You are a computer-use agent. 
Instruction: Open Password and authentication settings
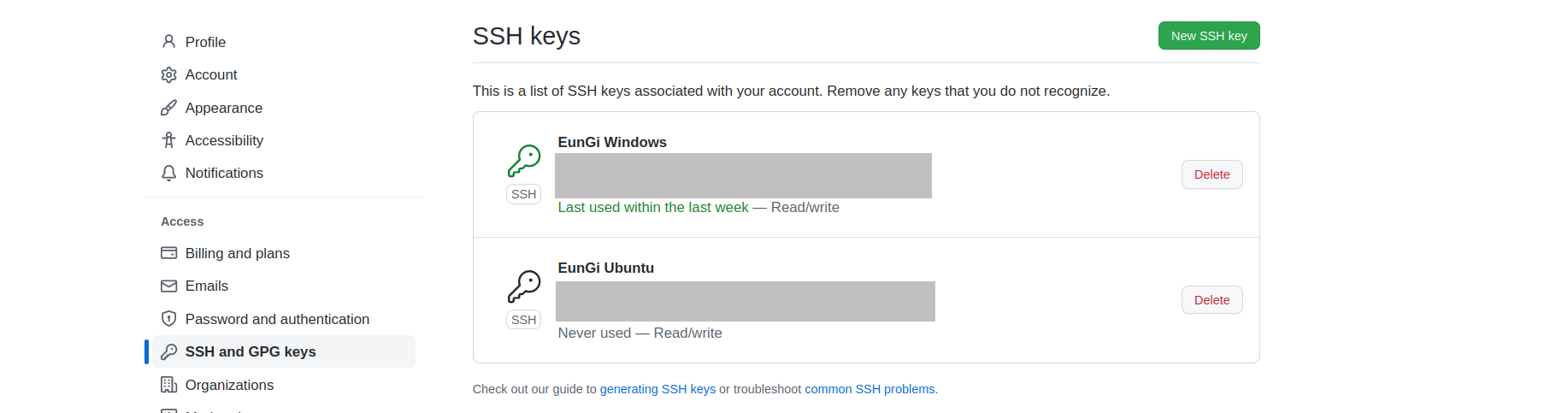277,319
